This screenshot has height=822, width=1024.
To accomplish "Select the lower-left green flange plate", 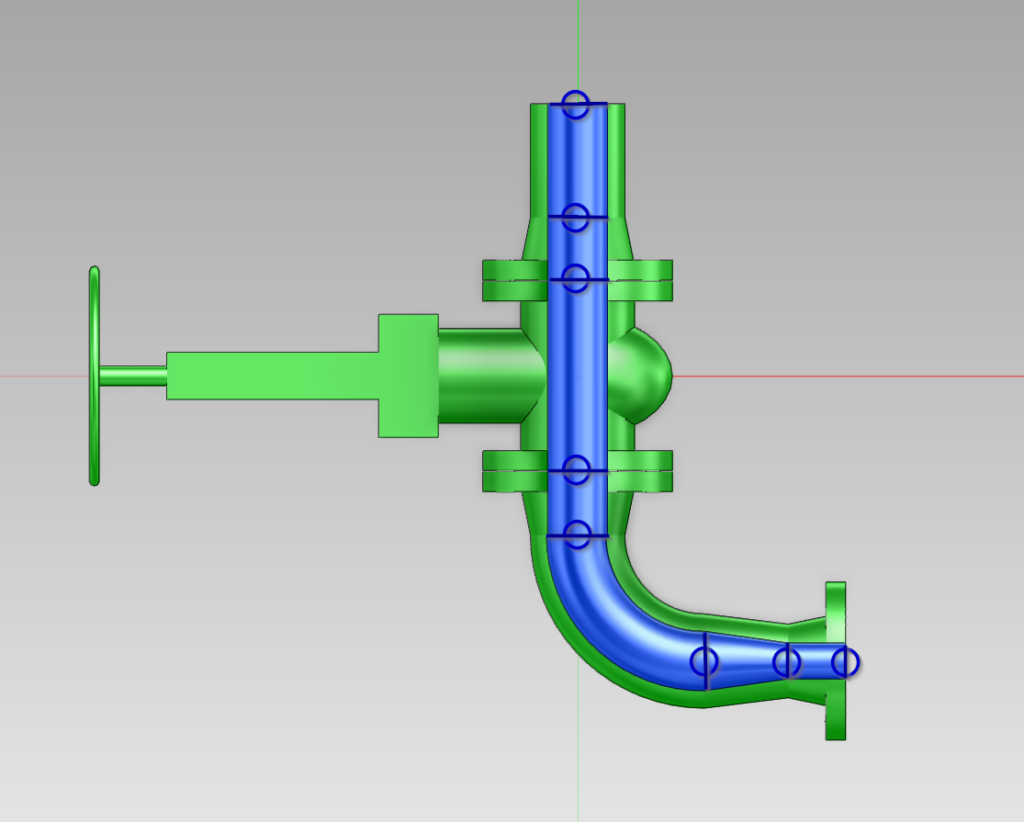I will pyautogui.click(x=513, y=471).
